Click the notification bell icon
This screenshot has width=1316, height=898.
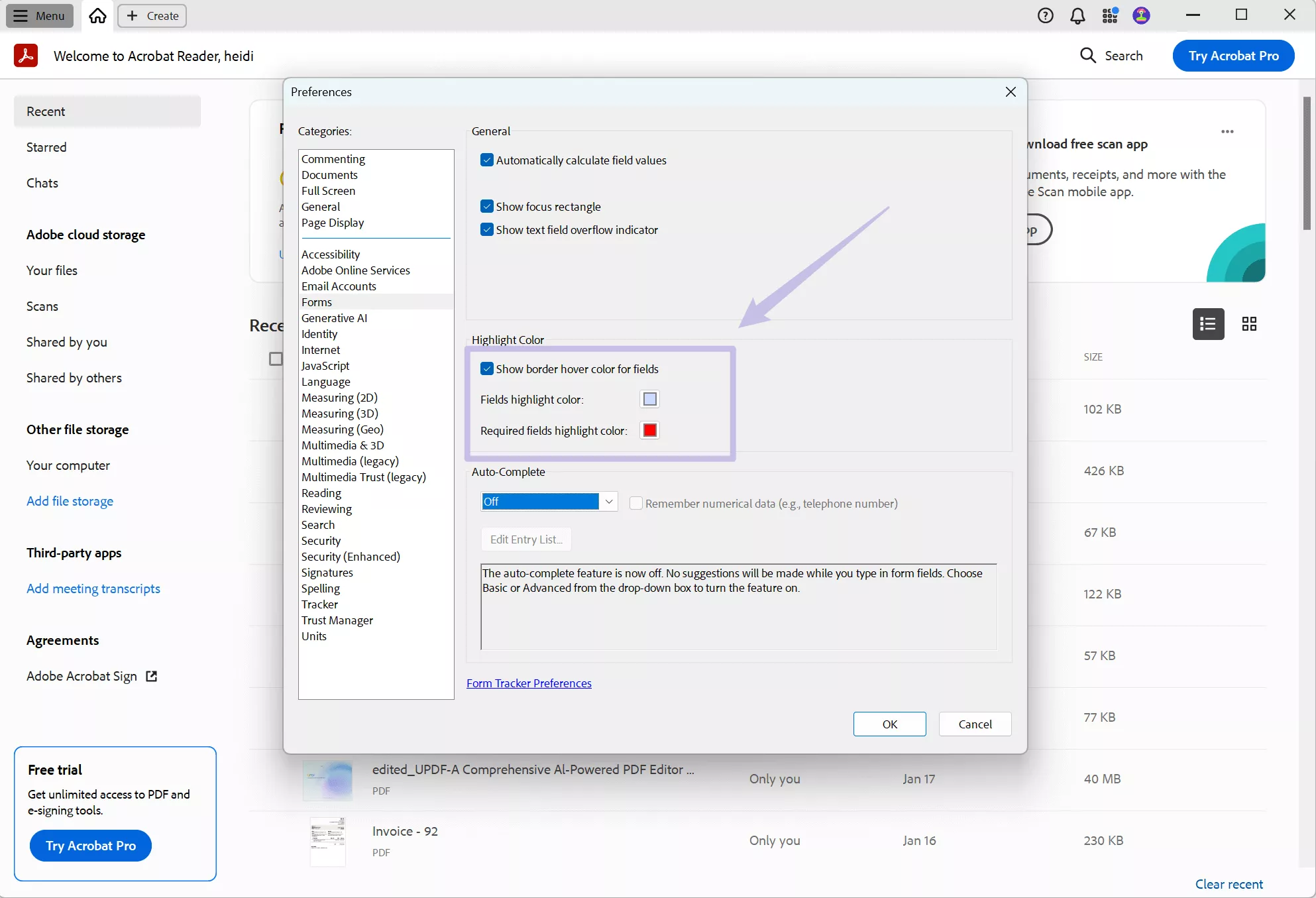[1077, 15]
